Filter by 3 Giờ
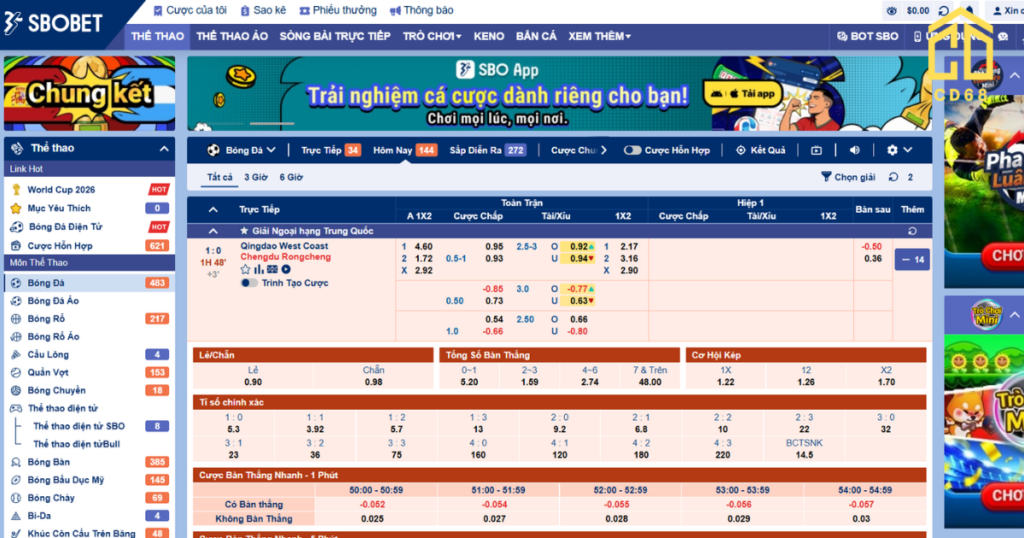This screenshot has height=538, width=1024. point(256,177)
